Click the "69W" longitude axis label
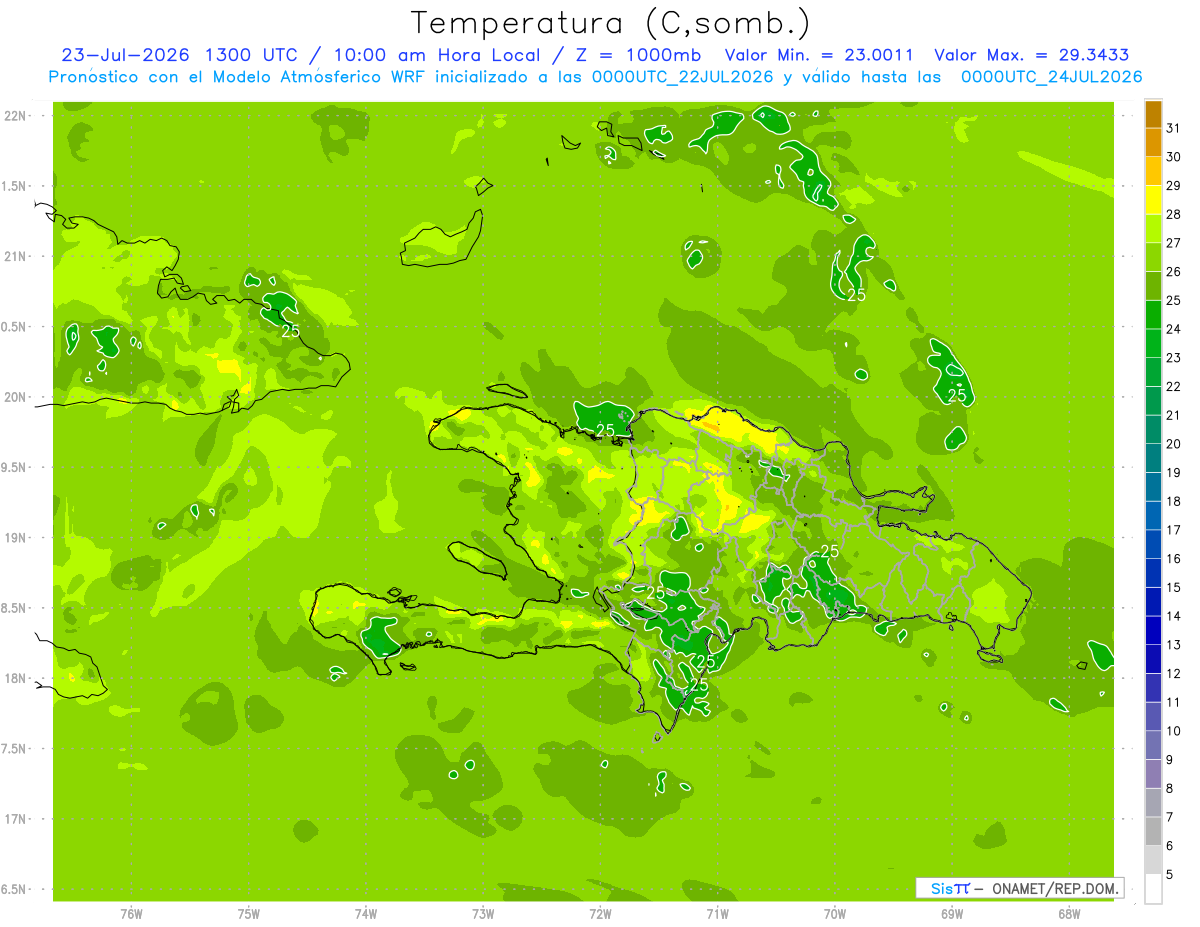 point(952,913)
